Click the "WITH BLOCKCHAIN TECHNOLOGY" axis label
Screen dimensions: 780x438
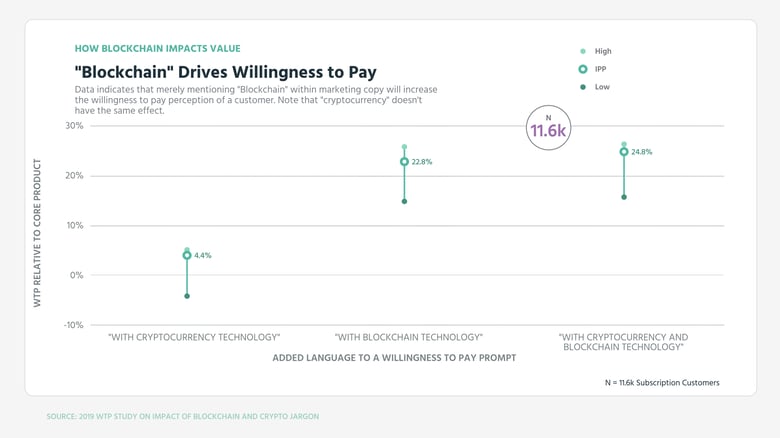[x=408, y=337]
